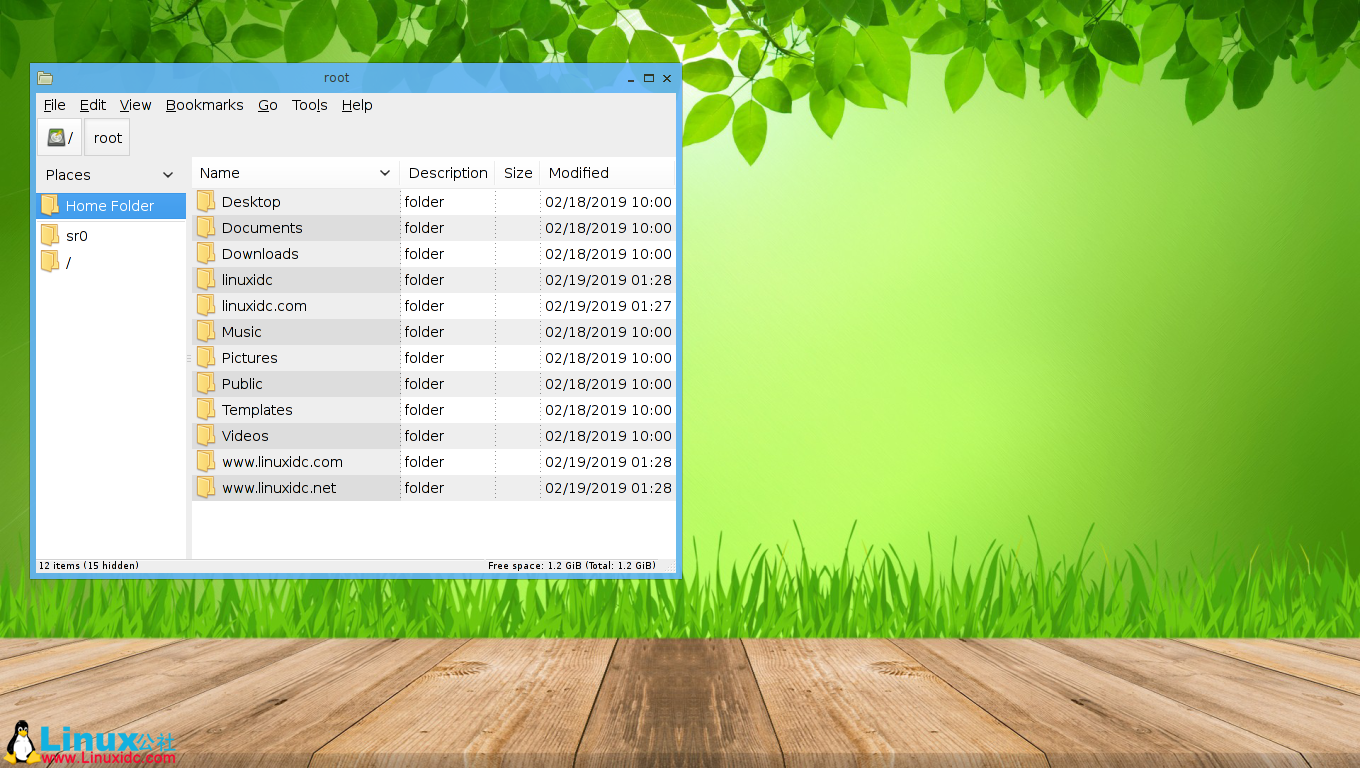
Task: Click the sr0 drive icon in Places
Action: pos(50,235)
